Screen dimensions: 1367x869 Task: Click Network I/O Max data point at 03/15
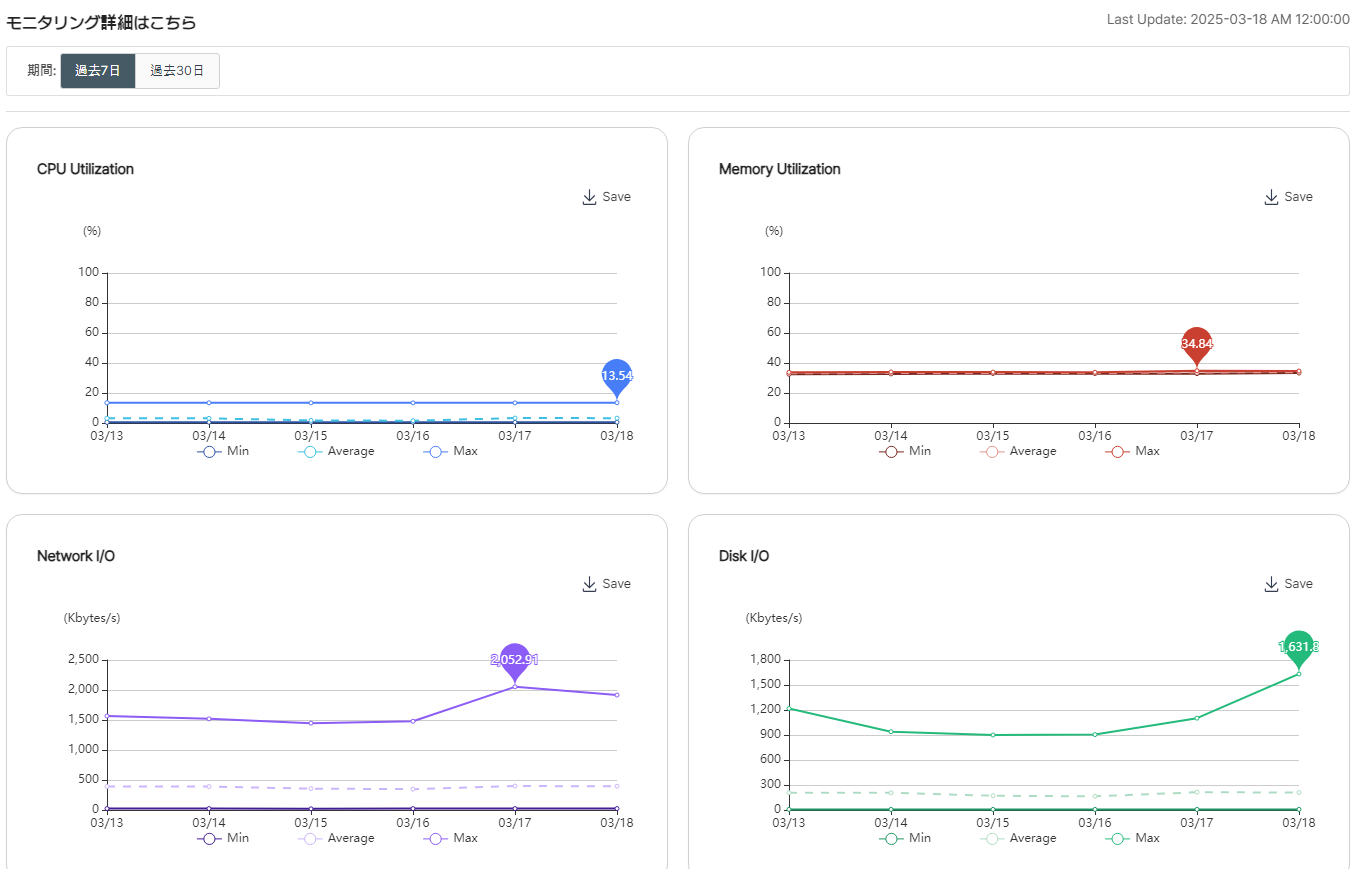click(x=311, y=723)
